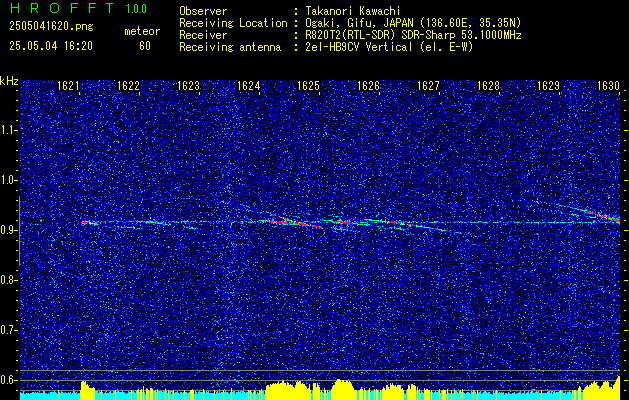The width and height of the screenshot is (629, 400).
Task: Click the 1628 time marker
Action: pyautogui.click(x=489, y=86)
